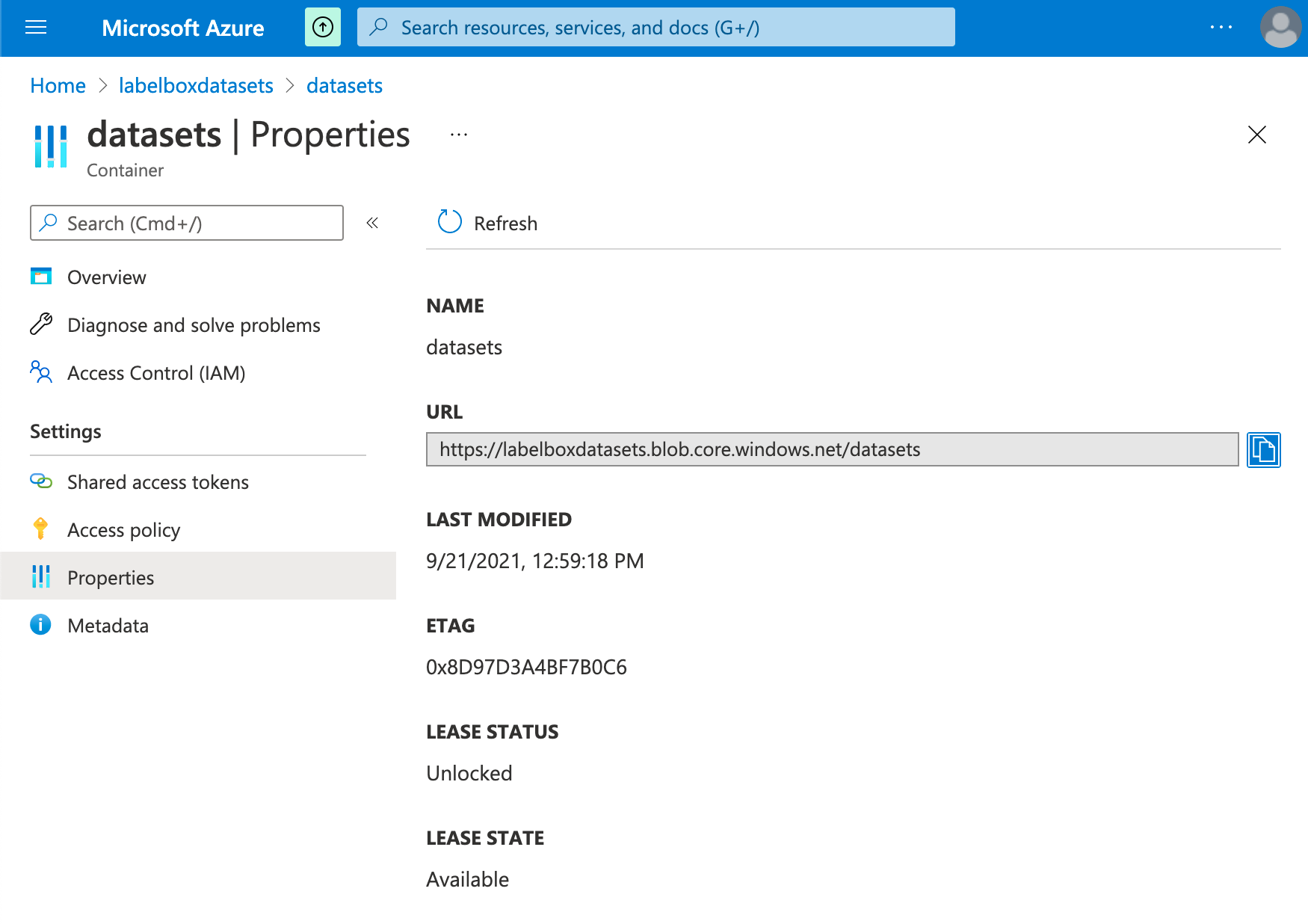Click the search icon in menu search box
This screenshot has width=1308, height=924.
(49, 222)
